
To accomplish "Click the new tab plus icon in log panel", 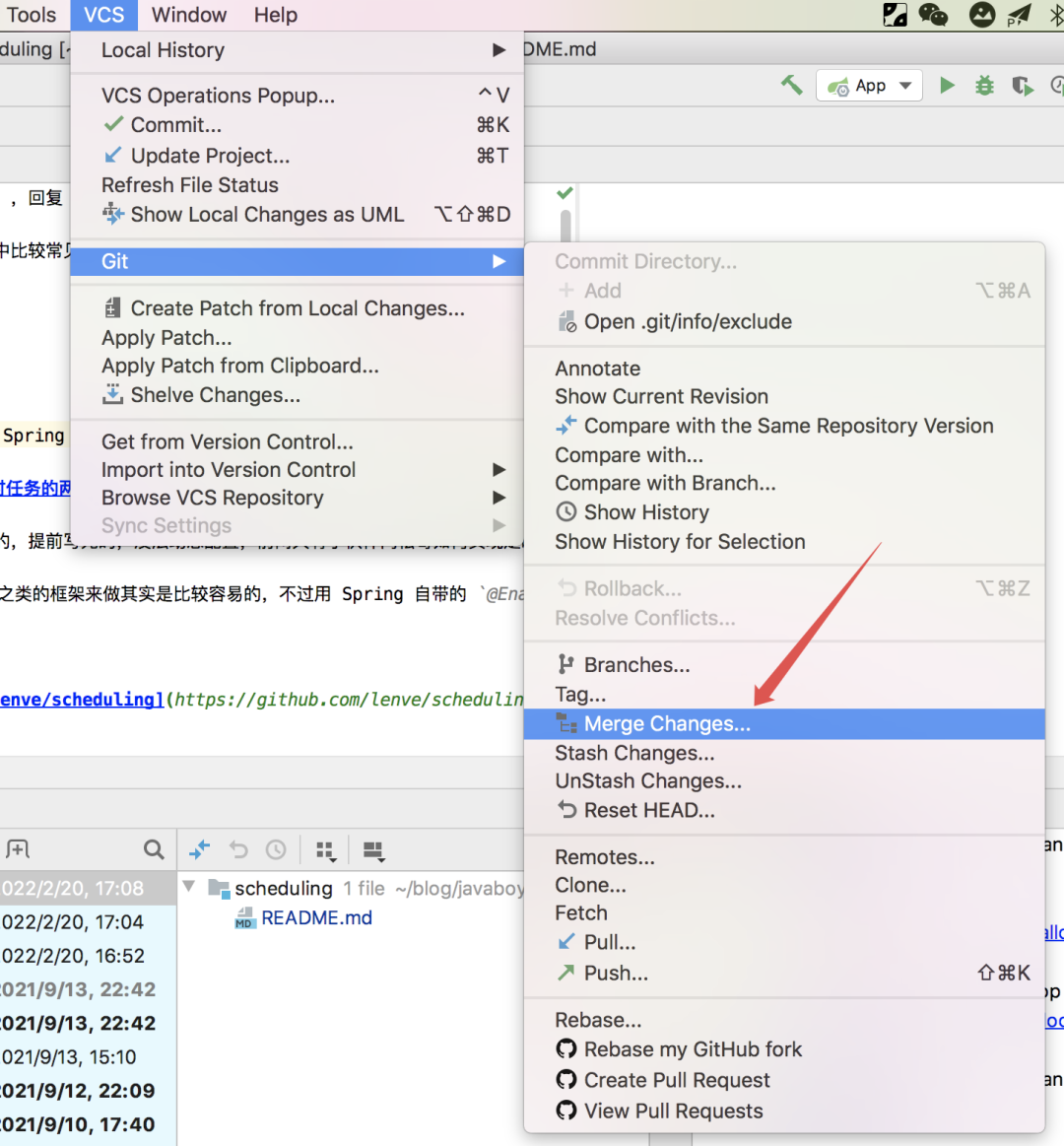I will (18, 849).
